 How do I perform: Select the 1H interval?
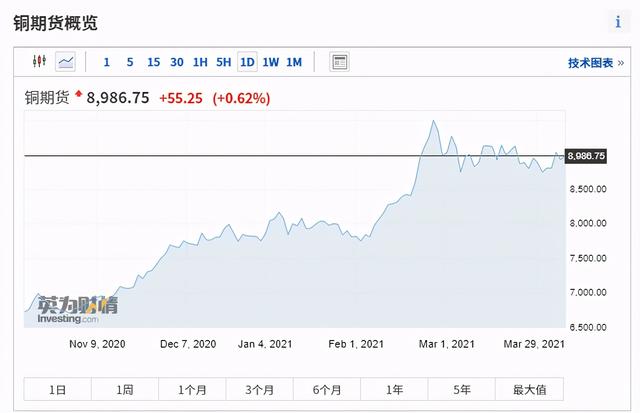[200, 62]
